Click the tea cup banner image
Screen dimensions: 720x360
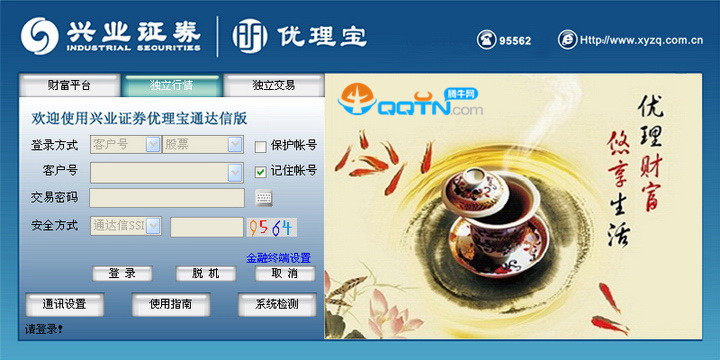coord(513,206)
